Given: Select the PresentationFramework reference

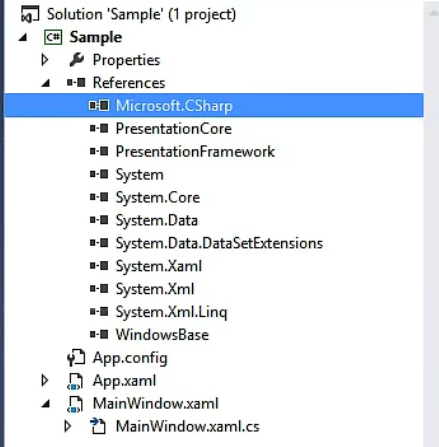Looking at the screenshot, I should tap(195, 152).
